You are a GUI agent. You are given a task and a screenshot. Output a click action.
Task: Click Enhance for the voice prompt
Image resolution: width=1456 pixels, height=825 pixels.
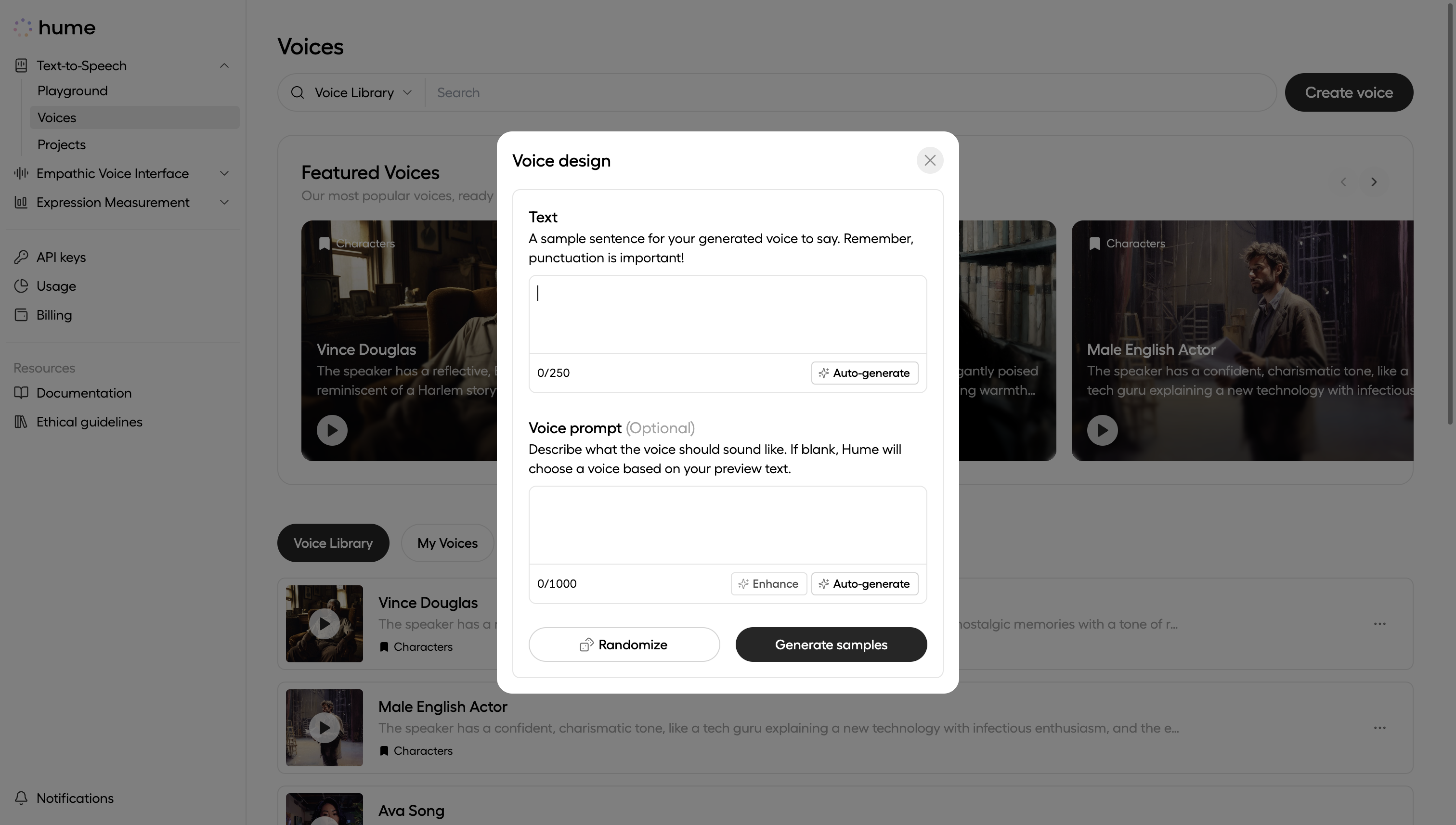(x=768, y=584)
